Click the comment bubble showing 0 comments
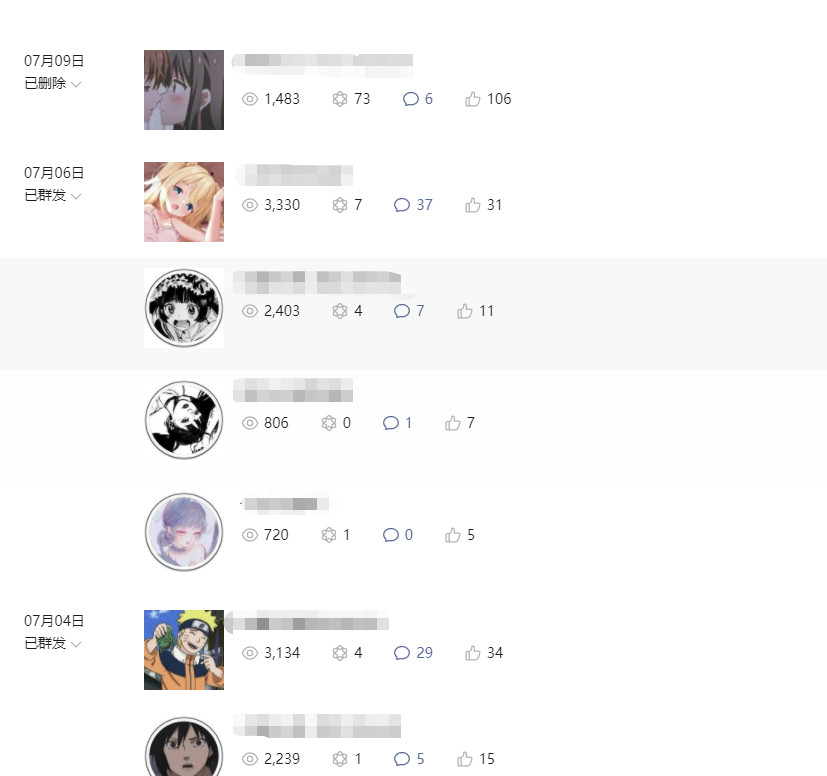827x776 pixels. tap(390, 535)
